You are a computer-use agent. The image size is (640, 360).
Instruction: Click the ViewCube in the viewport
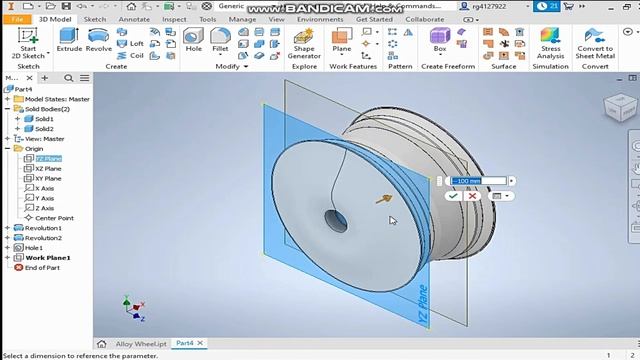(x=620, y=108)
